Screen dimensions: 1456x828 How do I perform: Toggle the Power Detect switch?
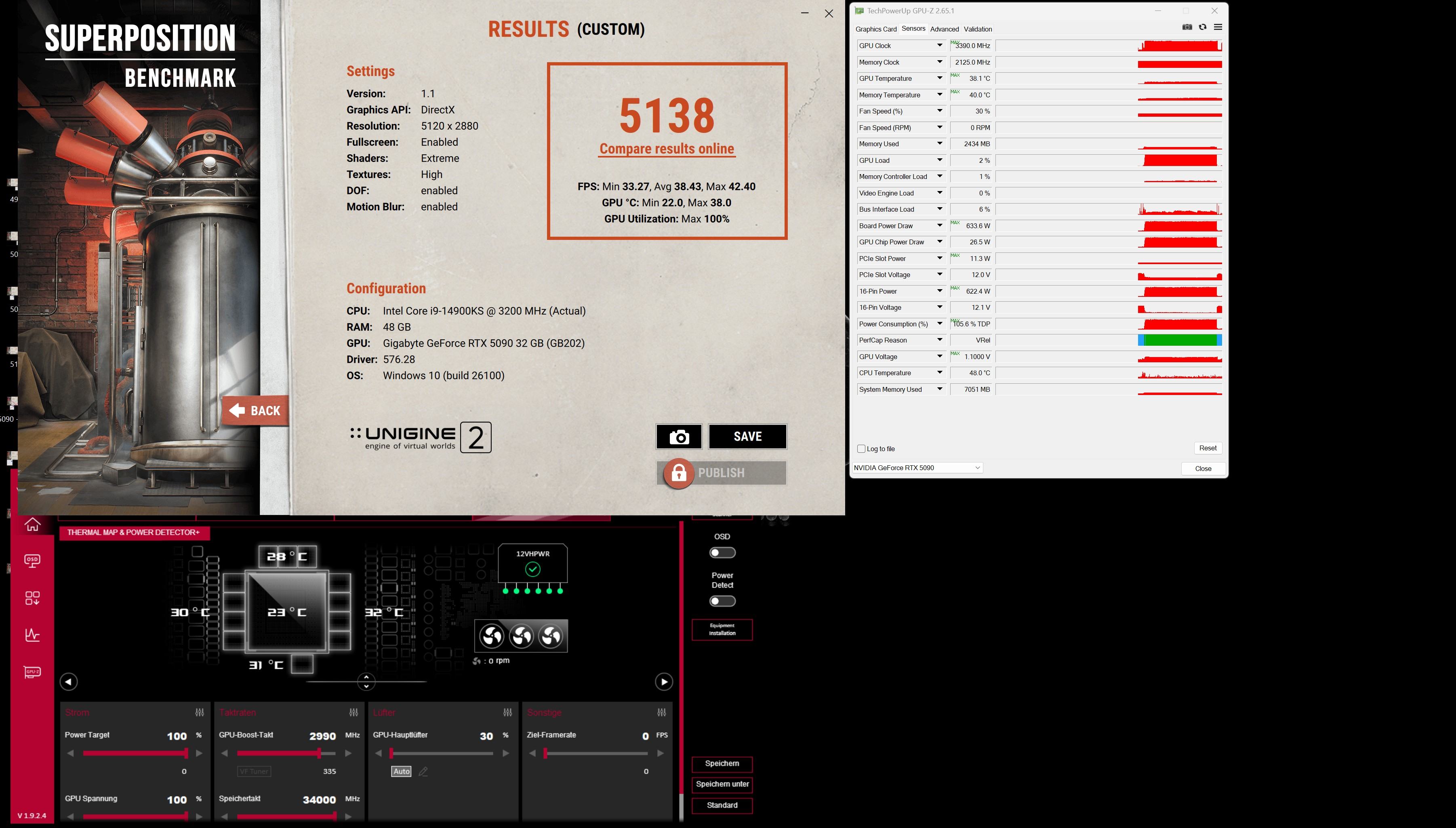(722, 601)
